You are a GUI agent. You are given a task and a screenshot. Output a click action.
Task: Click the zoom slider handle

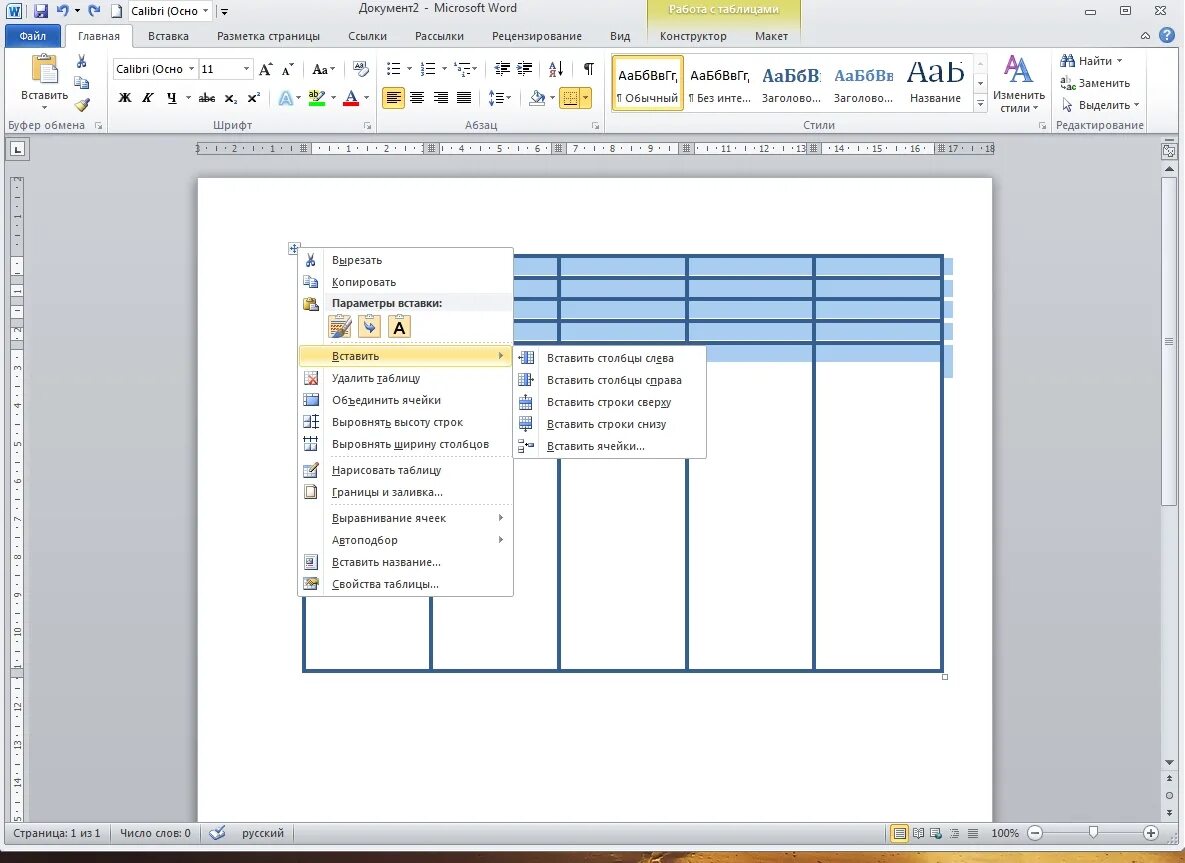(1093, 832)
